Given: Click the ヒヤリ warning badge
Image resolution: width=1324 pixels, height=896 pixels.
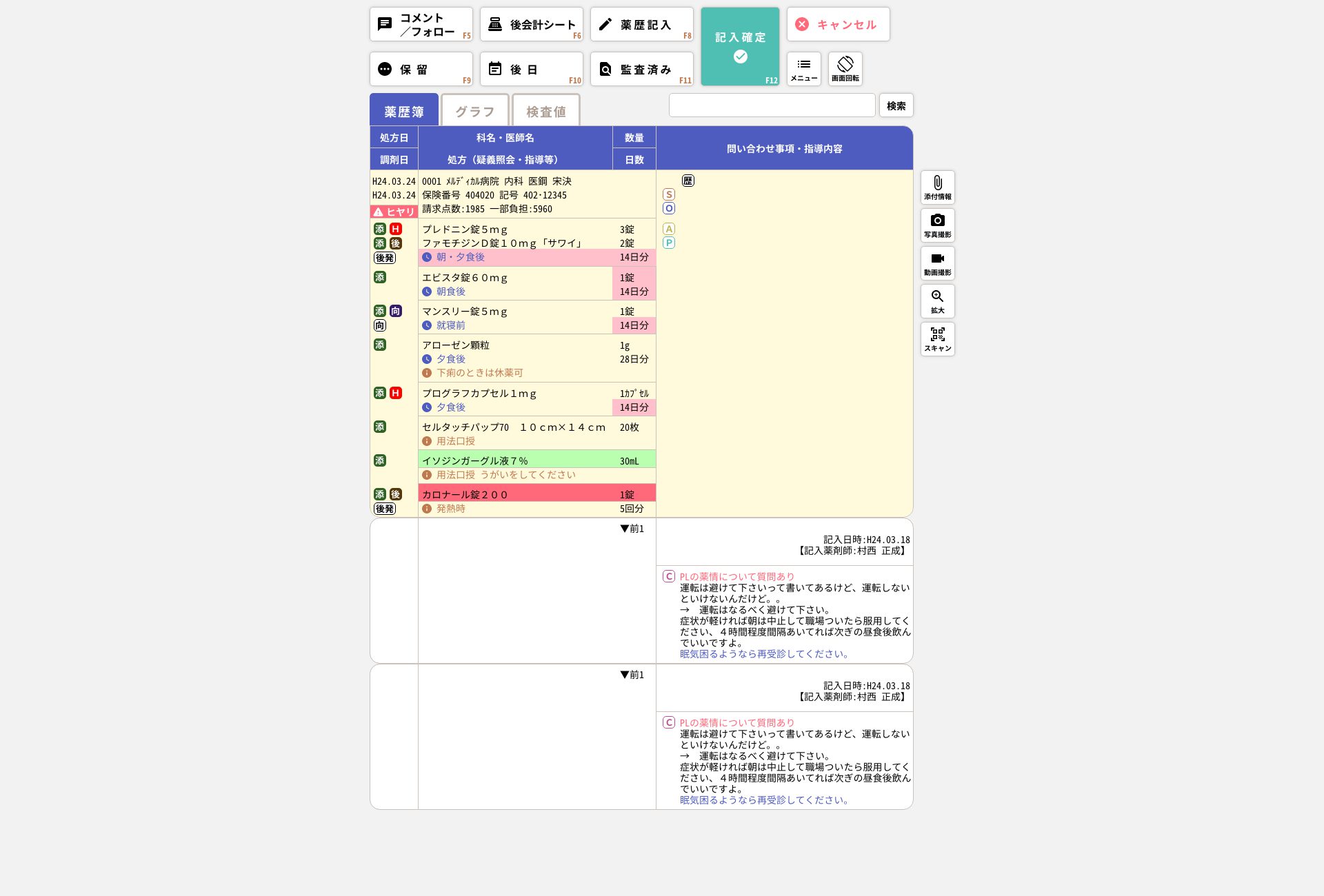Looking at the screenshot, I should [394, 212].
